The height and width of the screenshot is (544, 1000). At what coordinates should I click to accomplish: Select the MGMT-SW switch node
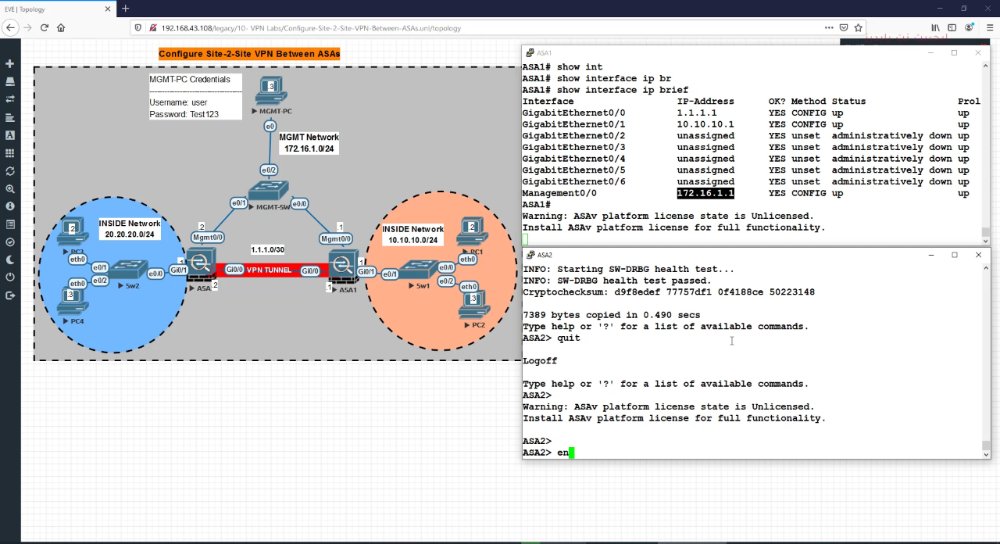268,191
